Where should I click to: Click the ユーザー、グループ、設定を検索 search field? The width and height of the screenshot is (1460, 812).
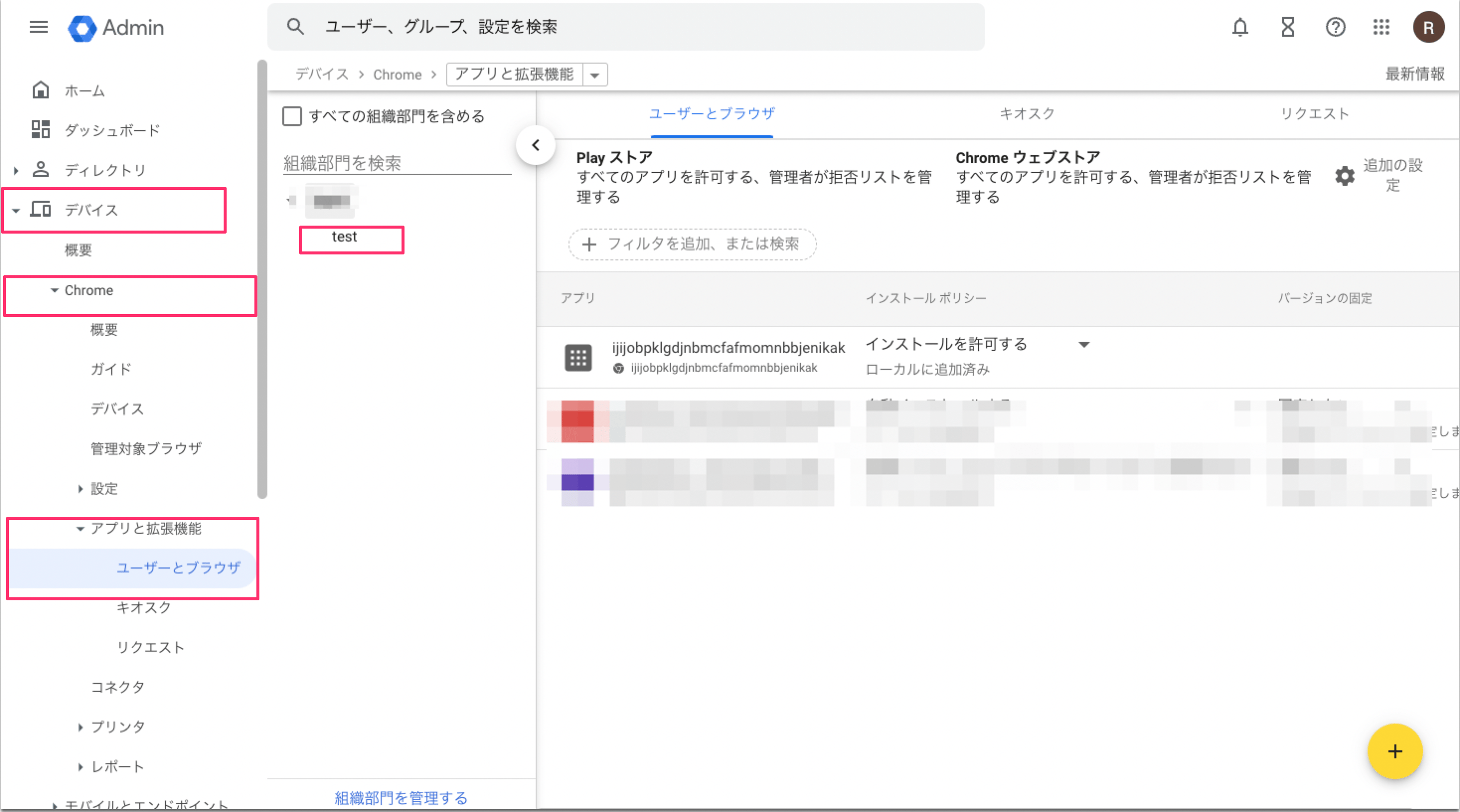pos(626,27)
